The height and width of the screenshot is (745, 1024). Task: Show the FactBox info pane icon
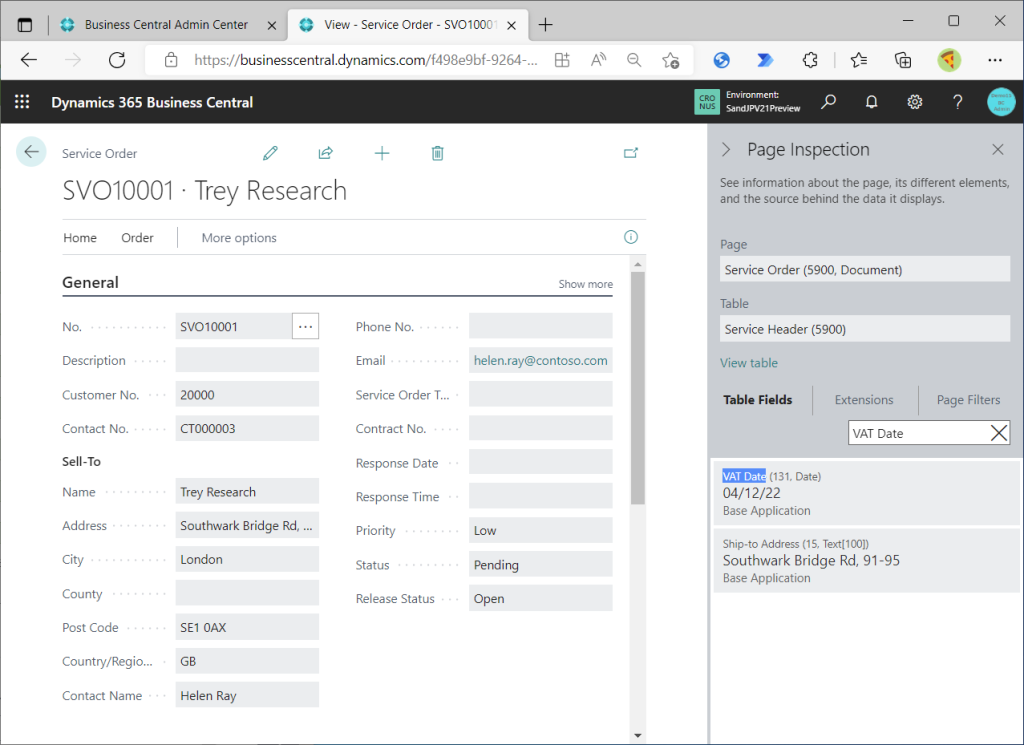tap(631, 237)
